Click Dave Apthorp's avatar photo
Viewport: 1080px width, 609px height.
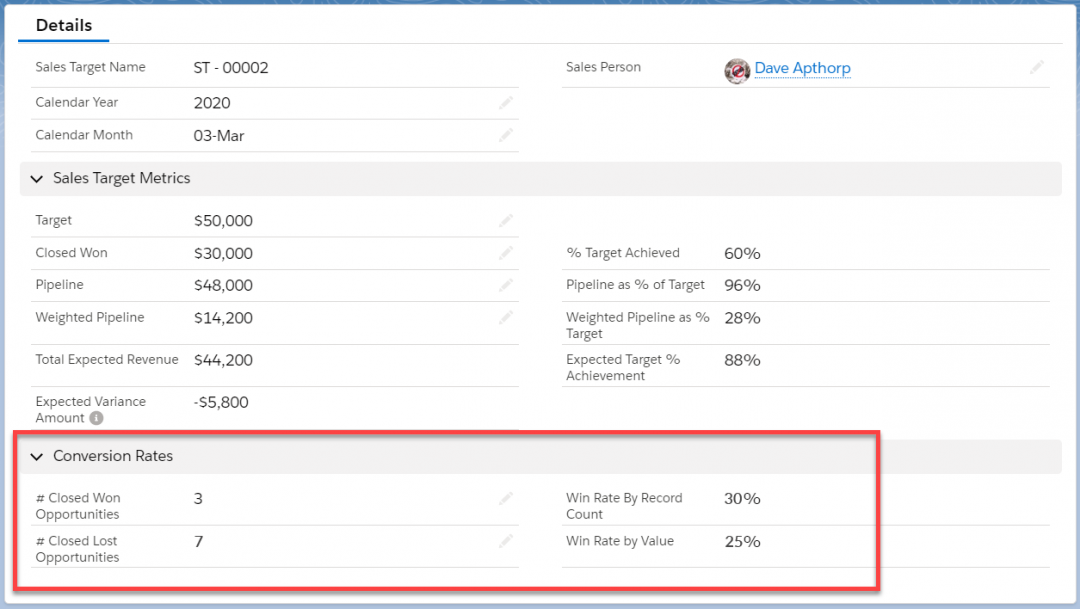coord(737,69)
